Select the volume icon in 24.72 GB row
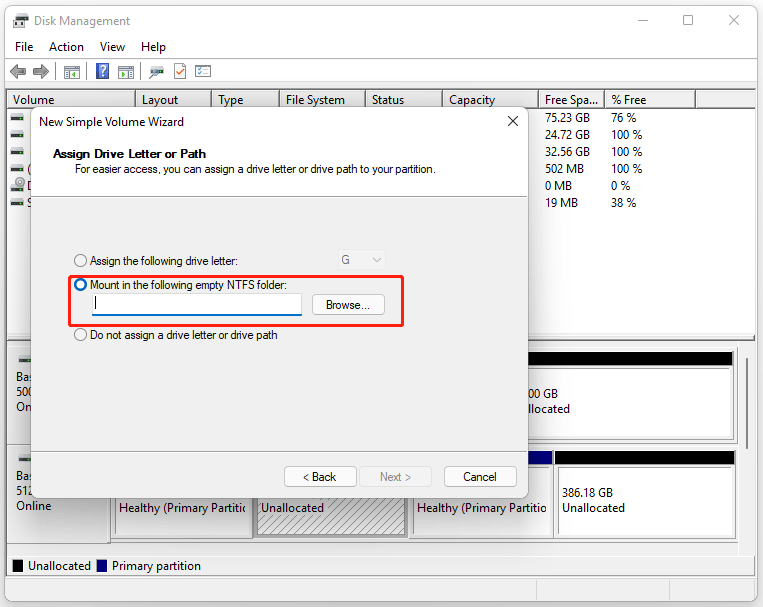 pos(17,135)
